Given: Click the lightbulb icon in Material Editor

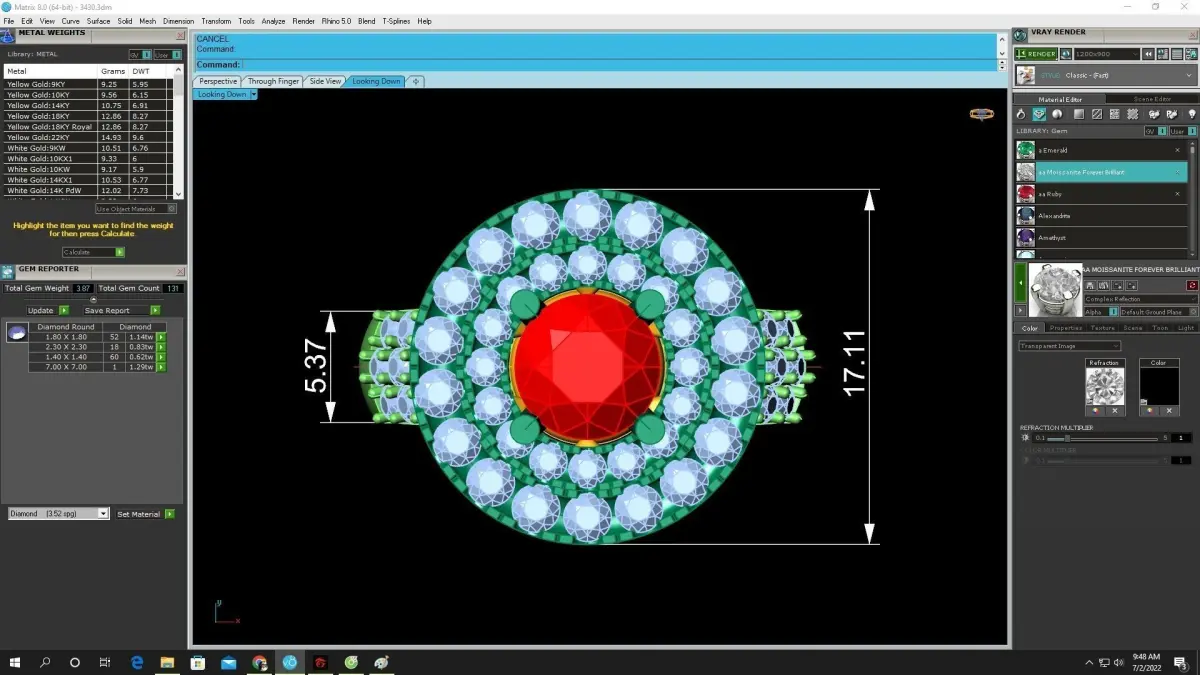Looking at the screenshot, I should (x=1191, y=114).
